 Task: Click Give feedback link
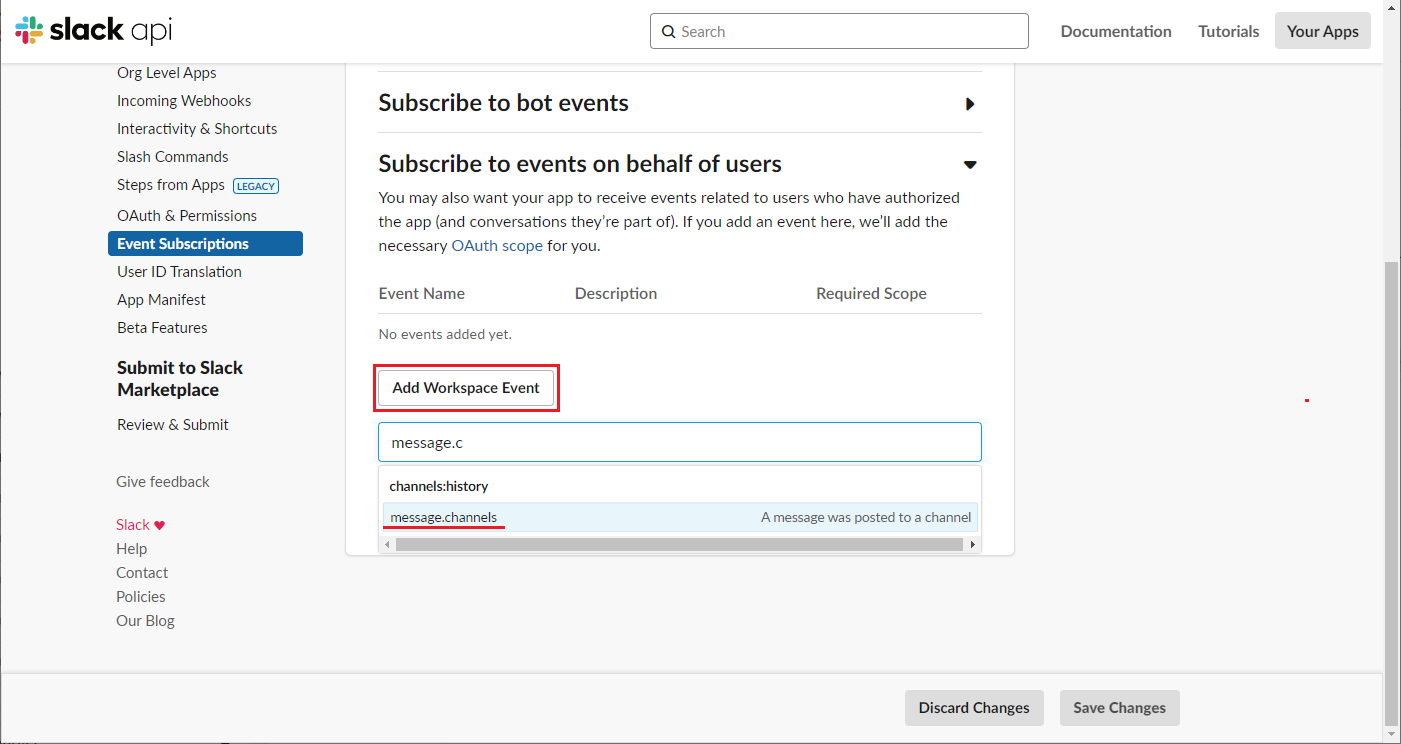(x=163, y=482)
